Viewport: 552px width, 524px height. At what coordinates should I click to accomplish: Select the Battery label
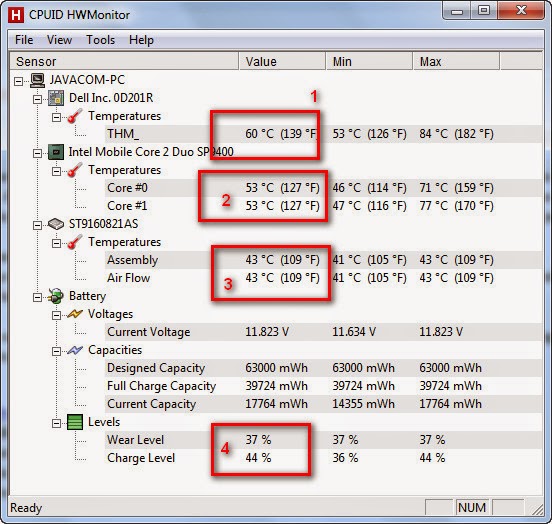point(87,296)
